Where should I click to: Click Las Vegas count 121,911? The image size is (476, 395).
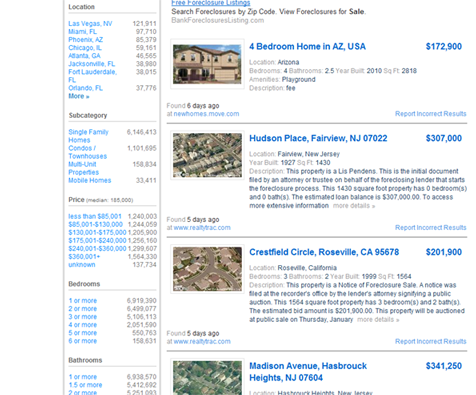point(144,24)
